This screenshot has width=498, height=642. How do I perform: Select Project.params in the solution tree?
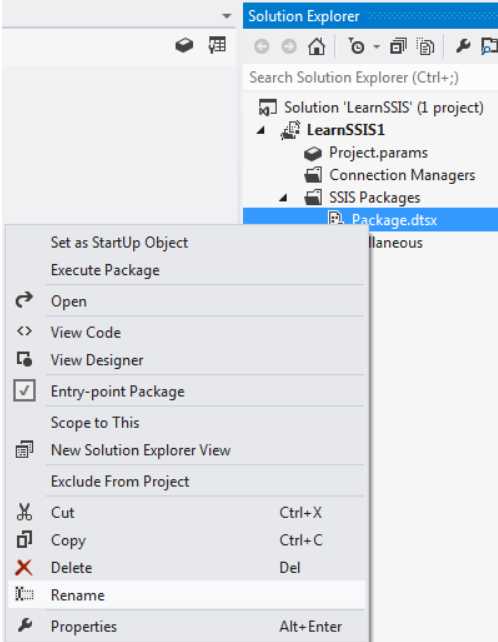(x=378, y=153)
